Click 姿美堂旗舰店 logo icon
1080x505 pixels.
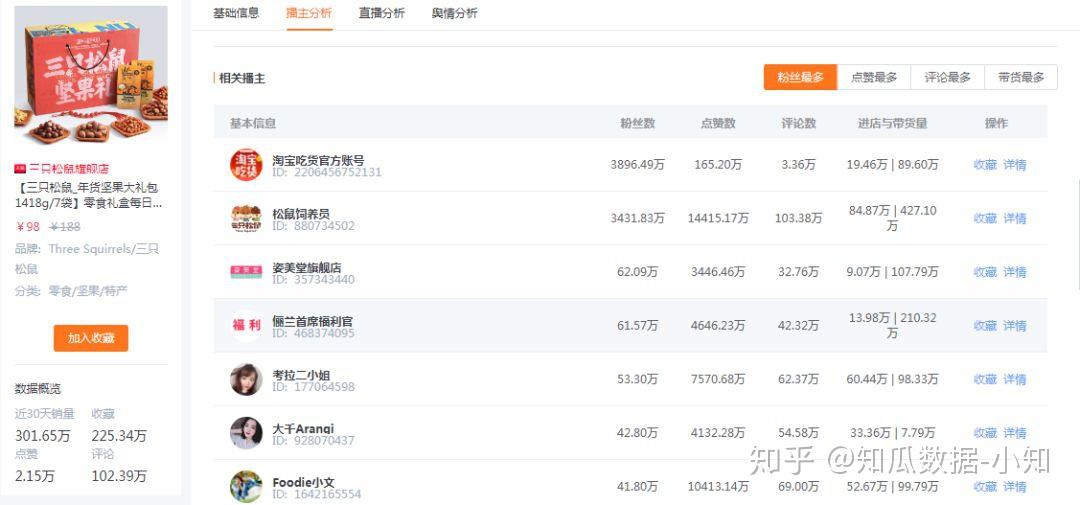(245, 272)
